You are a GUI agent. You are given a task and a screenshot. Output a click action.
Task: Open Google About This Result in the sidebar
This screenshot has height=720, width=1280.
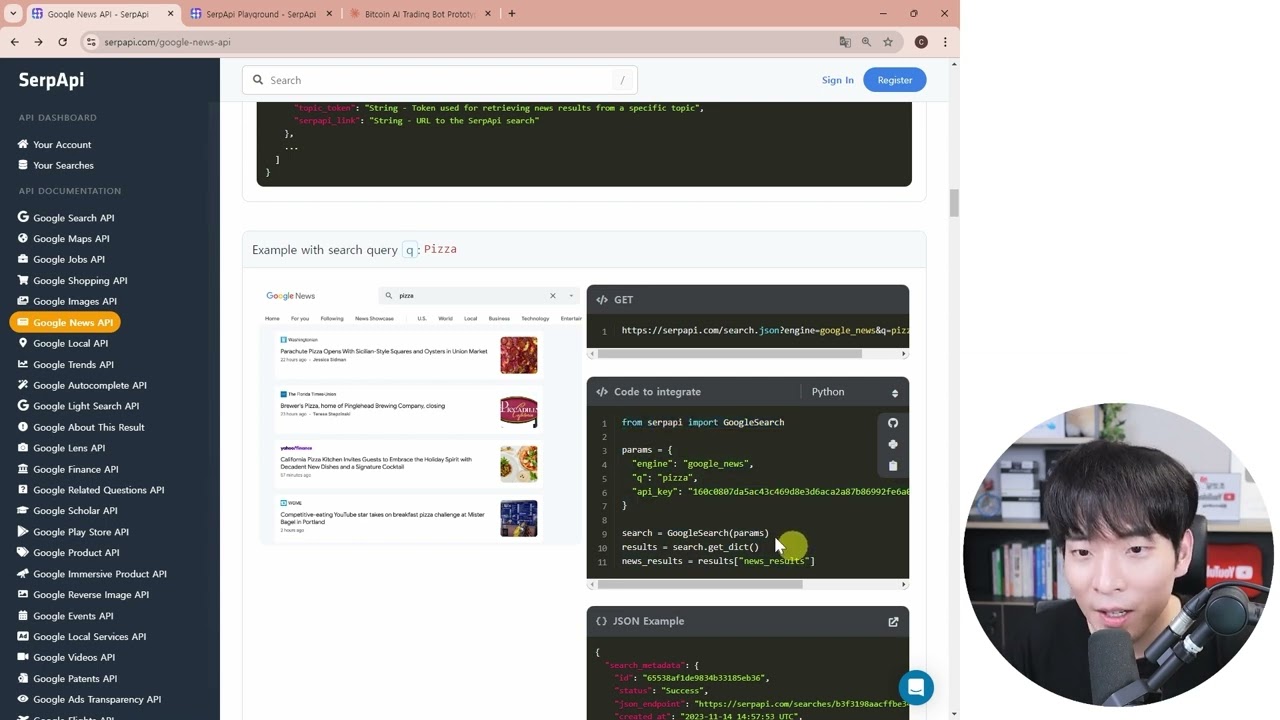[x=88, y=427]
